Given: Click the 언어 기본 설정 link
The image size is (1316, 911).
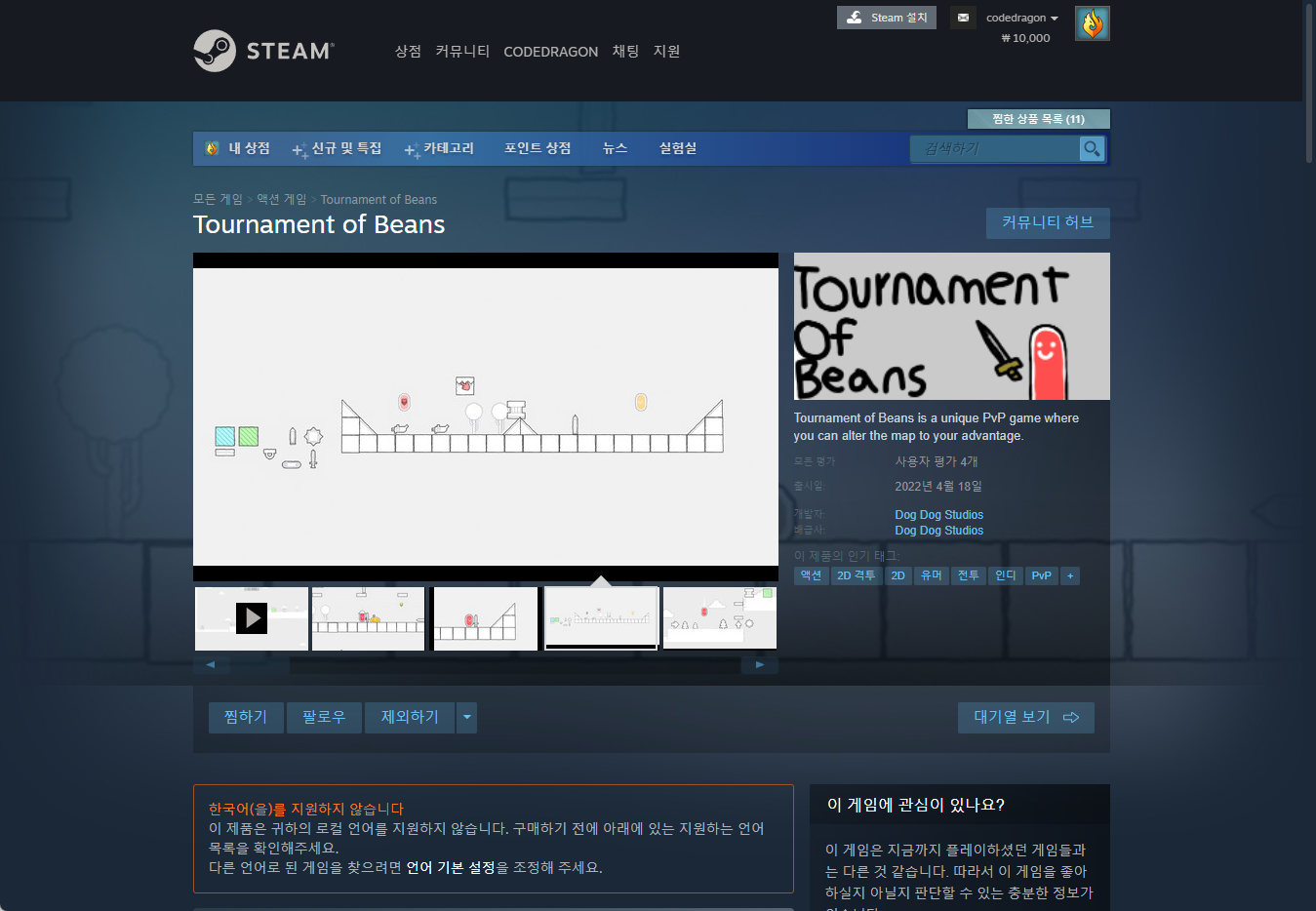Looking at the screenshot, I should [451, 867].
